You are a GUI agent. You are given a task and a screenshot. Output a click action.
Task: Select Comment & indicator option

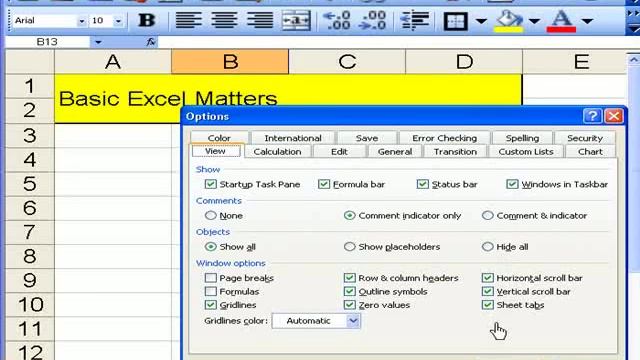pos(488,215)
